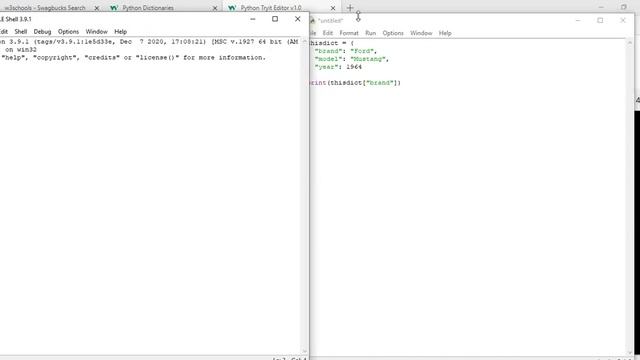Open Options menu in untitled editor
The width and height of the screenshot is (640, 360).
[393, 33]
